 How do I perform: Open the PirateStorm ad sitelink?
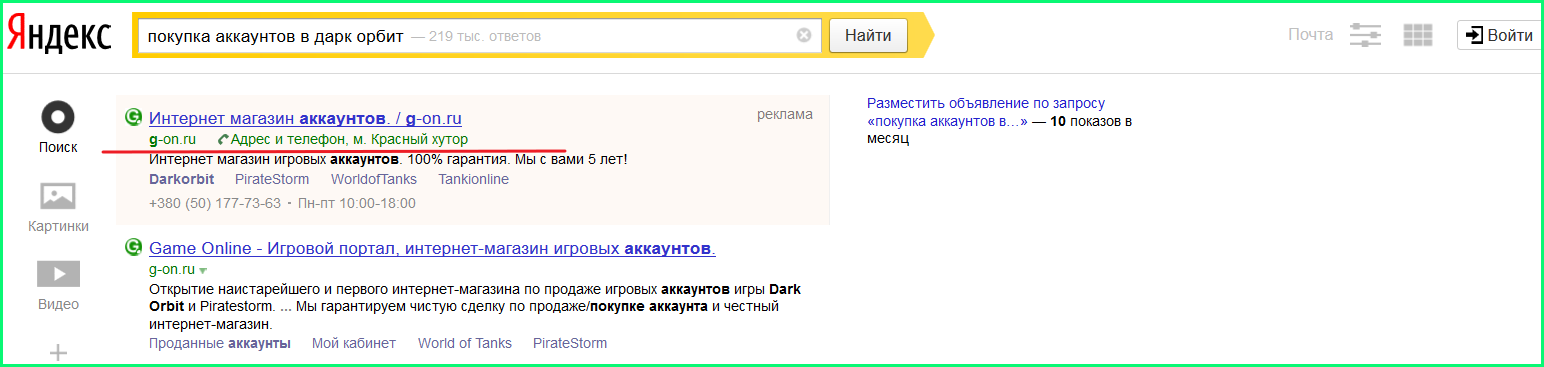272,180
